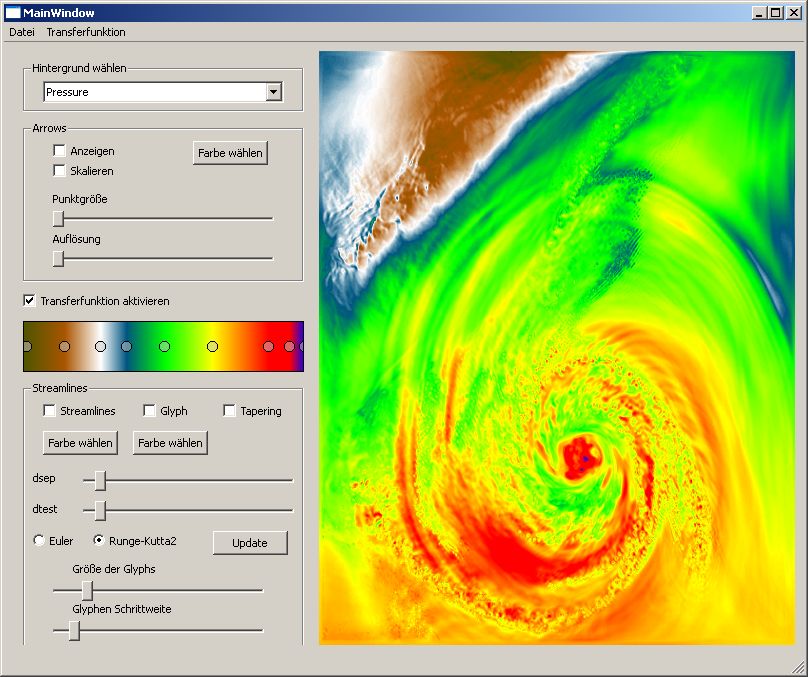
Task: Click the hurricane eye in the visualization
Action: (x=581, y=456)
